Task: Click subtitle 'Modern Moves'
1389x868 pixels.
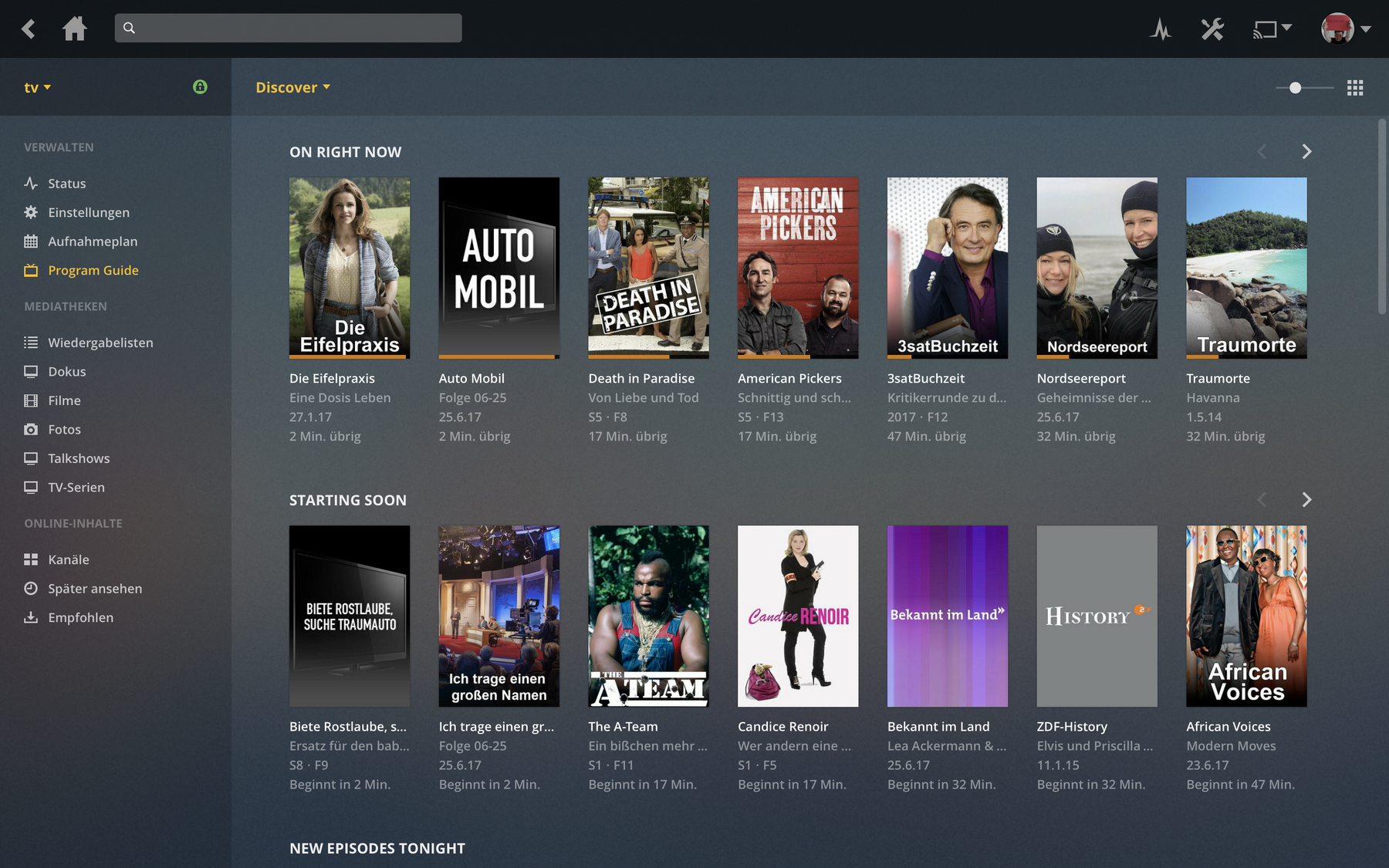Action: pos(1231,746)
